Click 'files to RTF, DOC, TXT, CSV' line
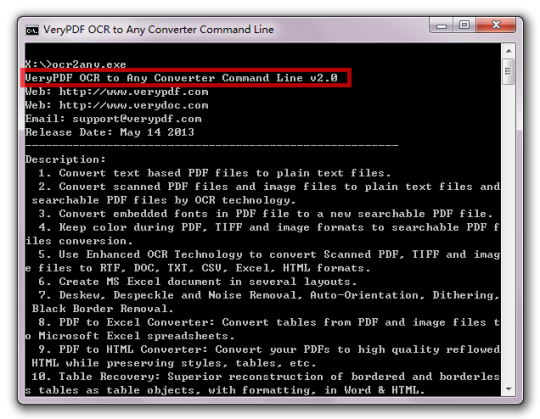 click(x=198, y=268)
